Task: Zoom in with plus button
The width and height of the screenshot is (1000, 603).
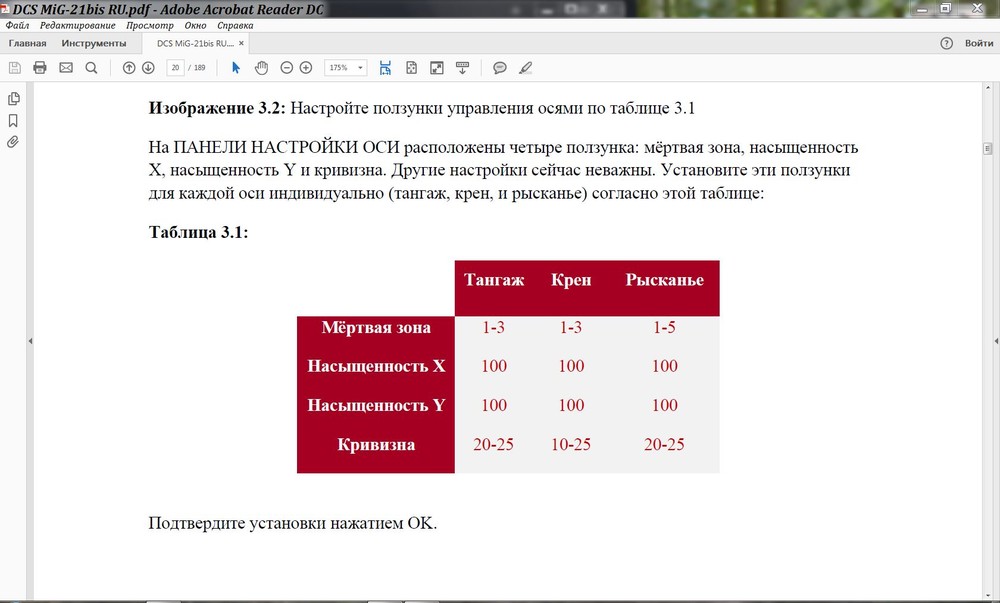Action: [x=306, y=68]
